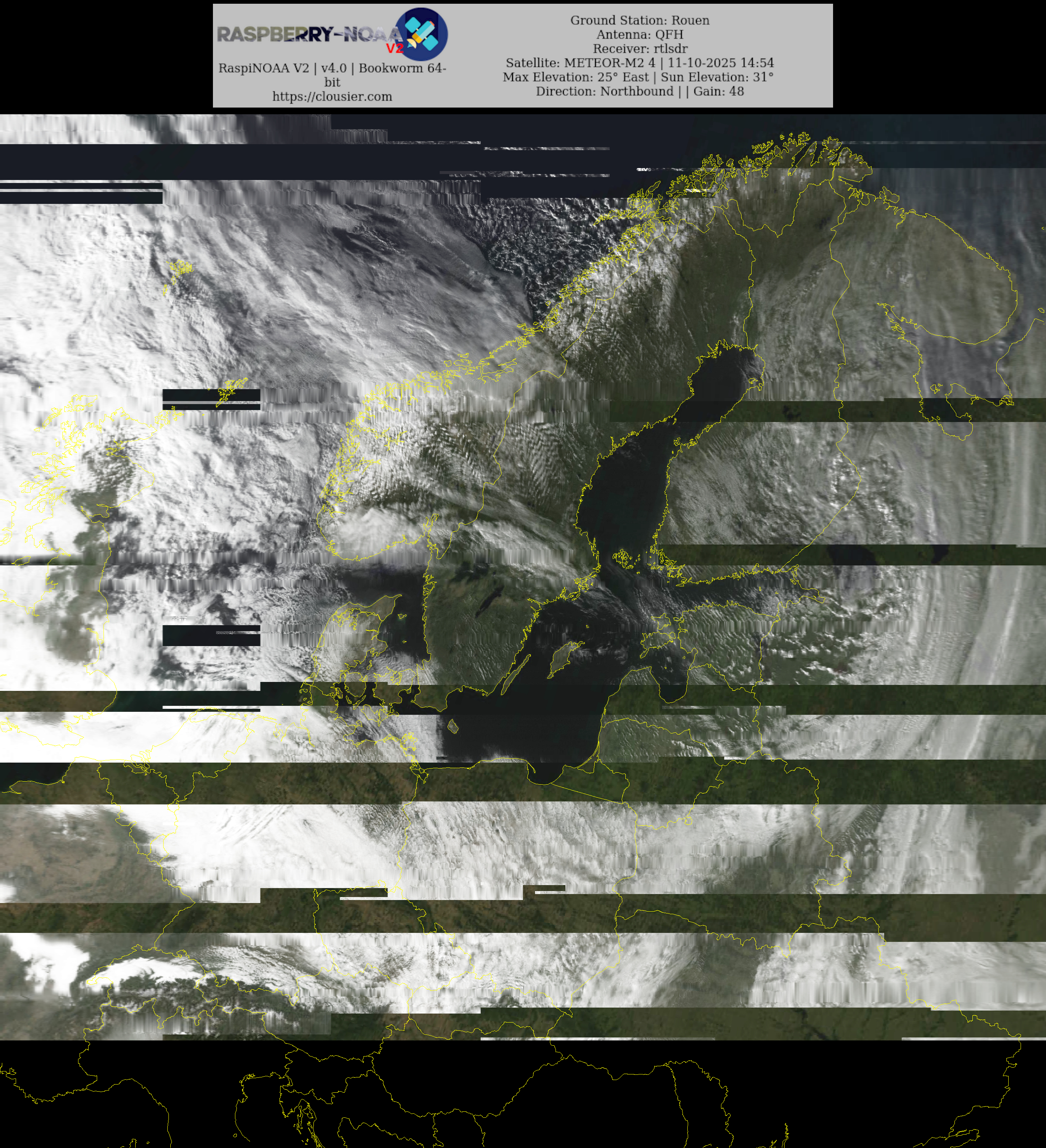
Task: Open the https://clousier.com link
Action: (332, 96)
